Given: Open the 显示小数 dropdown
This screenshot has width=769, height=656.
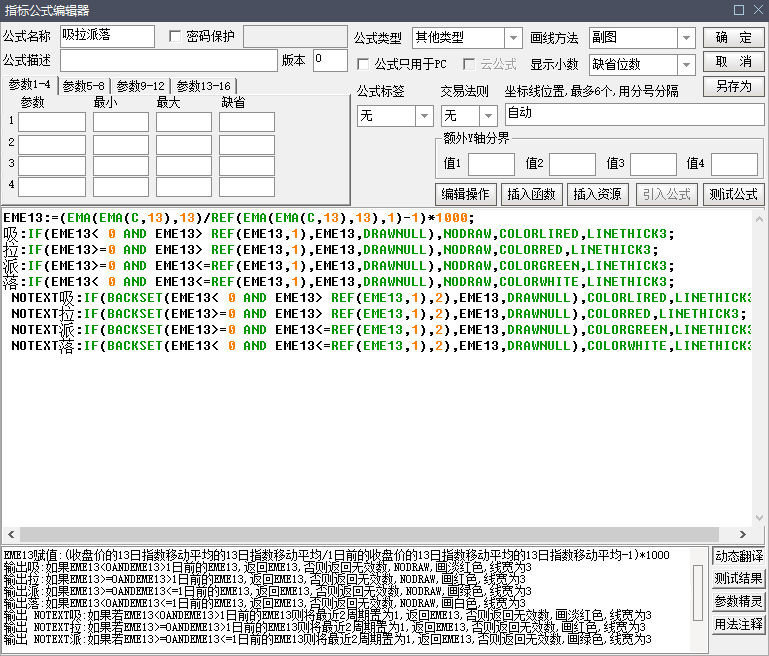Looking at the screenshot, I should click(x=685, y=64).
